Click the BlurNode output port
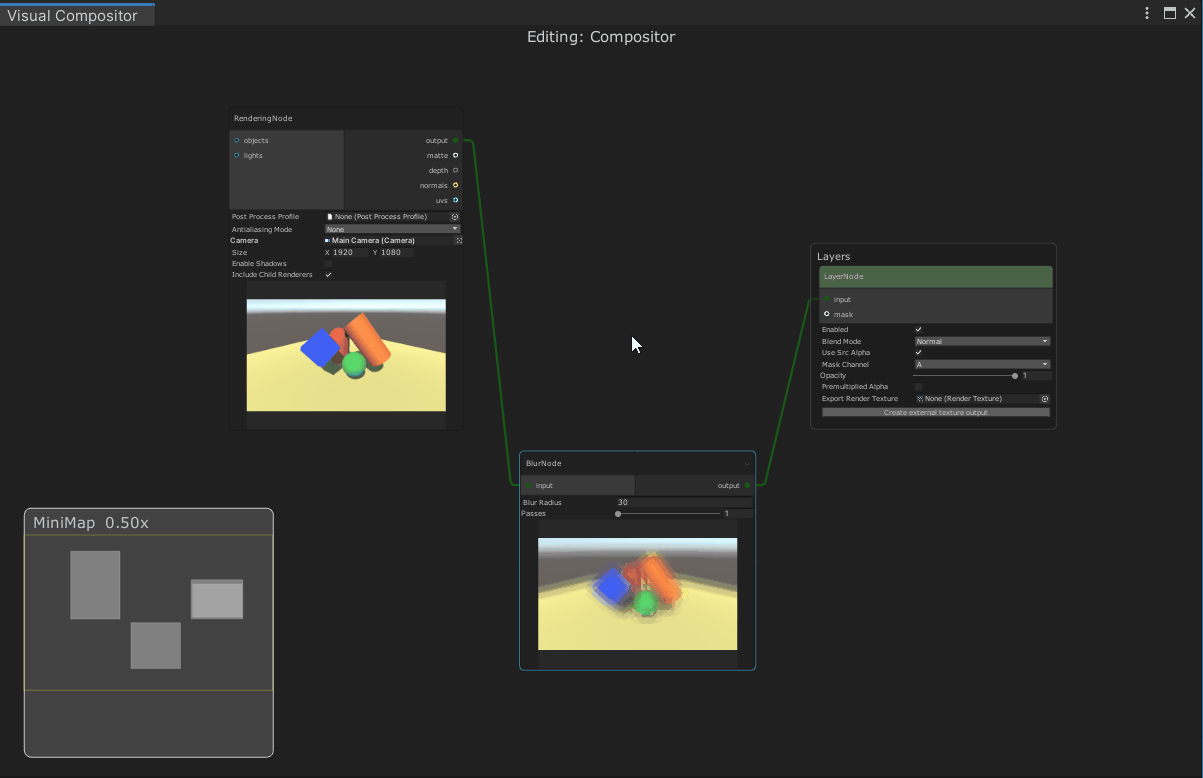Screen dimensions: 1203x778 747,486
